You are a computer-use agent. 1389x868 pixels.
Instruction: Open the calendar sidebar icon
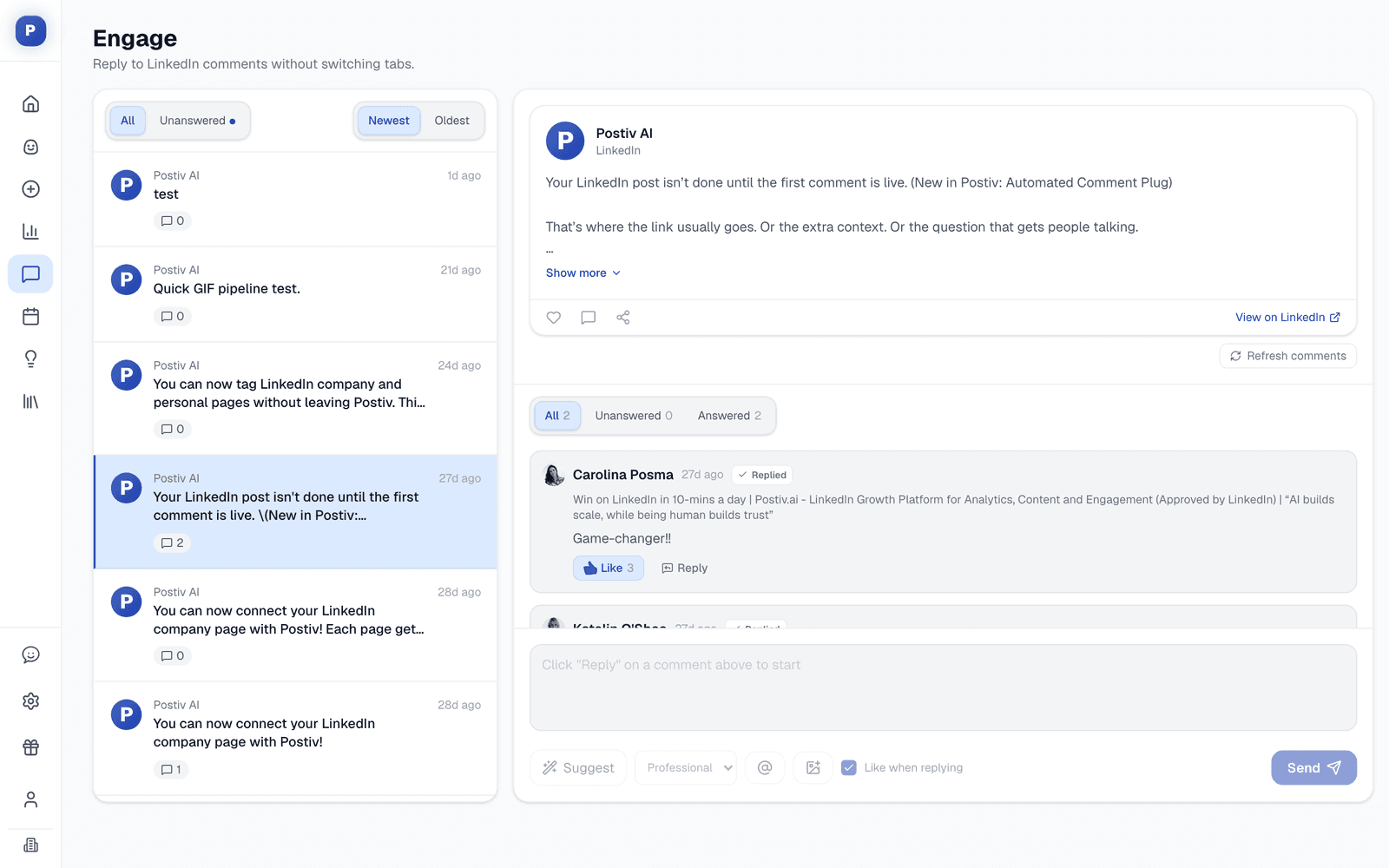30,317
